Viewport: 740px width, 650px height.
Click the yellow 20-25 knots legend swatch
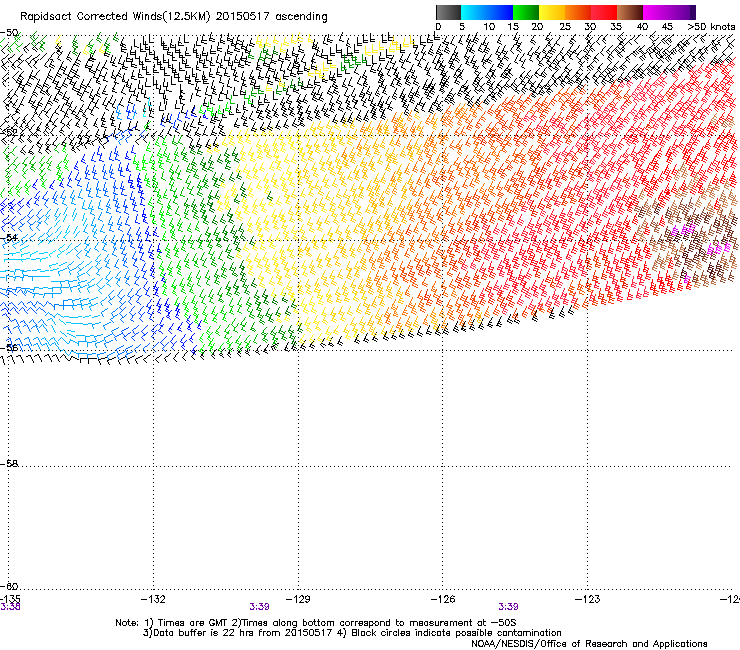[552, 12]
